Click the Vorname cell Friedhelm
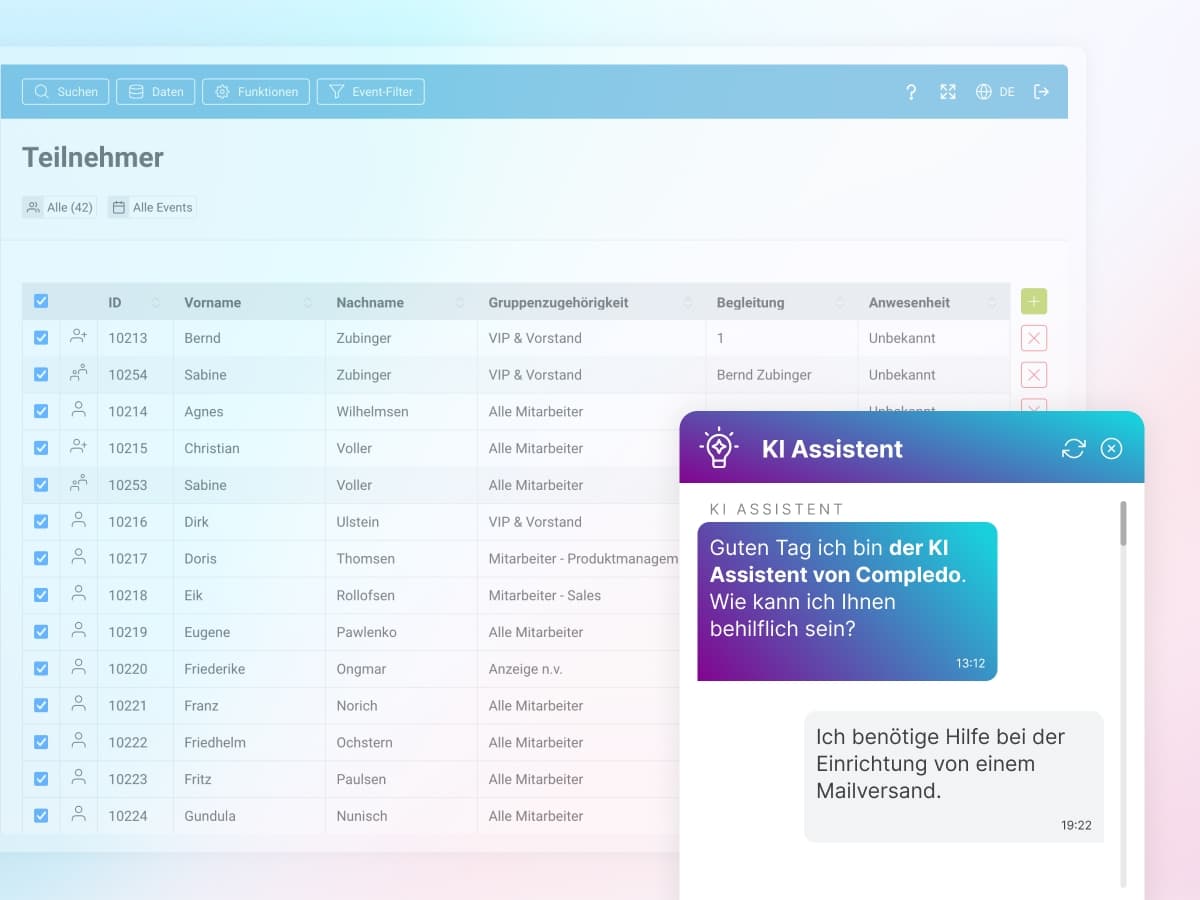Screen dimensions: 1200x900 coord(215,742)
